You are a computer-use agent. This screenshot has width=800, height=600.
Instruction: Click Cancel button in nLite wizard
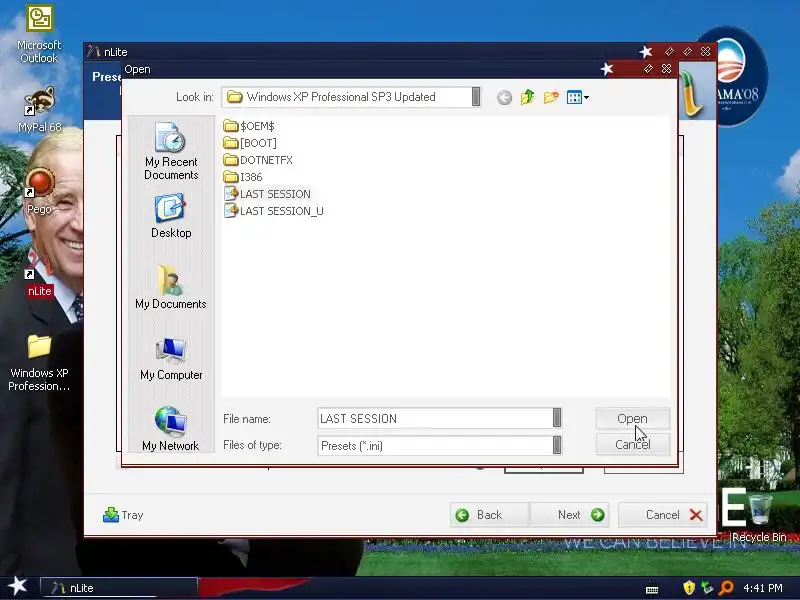pos(663,515)
